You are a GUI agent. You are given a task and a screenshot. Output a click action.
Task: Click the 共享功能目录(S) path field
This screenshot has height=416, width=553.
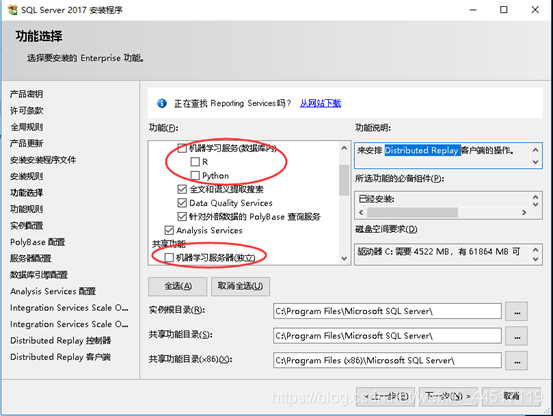point(387,336)
